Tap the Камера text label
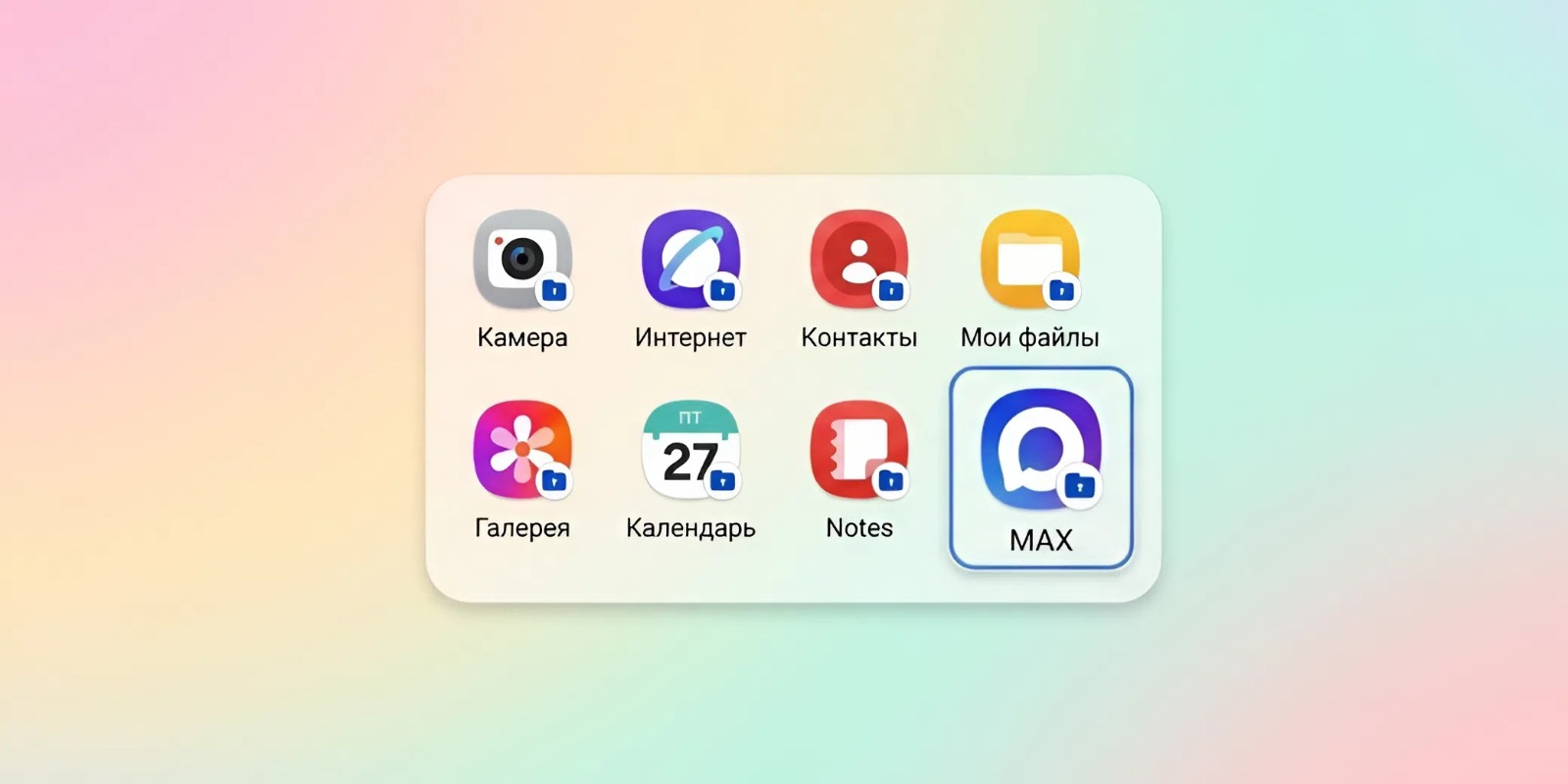 (x=521, y=337)
